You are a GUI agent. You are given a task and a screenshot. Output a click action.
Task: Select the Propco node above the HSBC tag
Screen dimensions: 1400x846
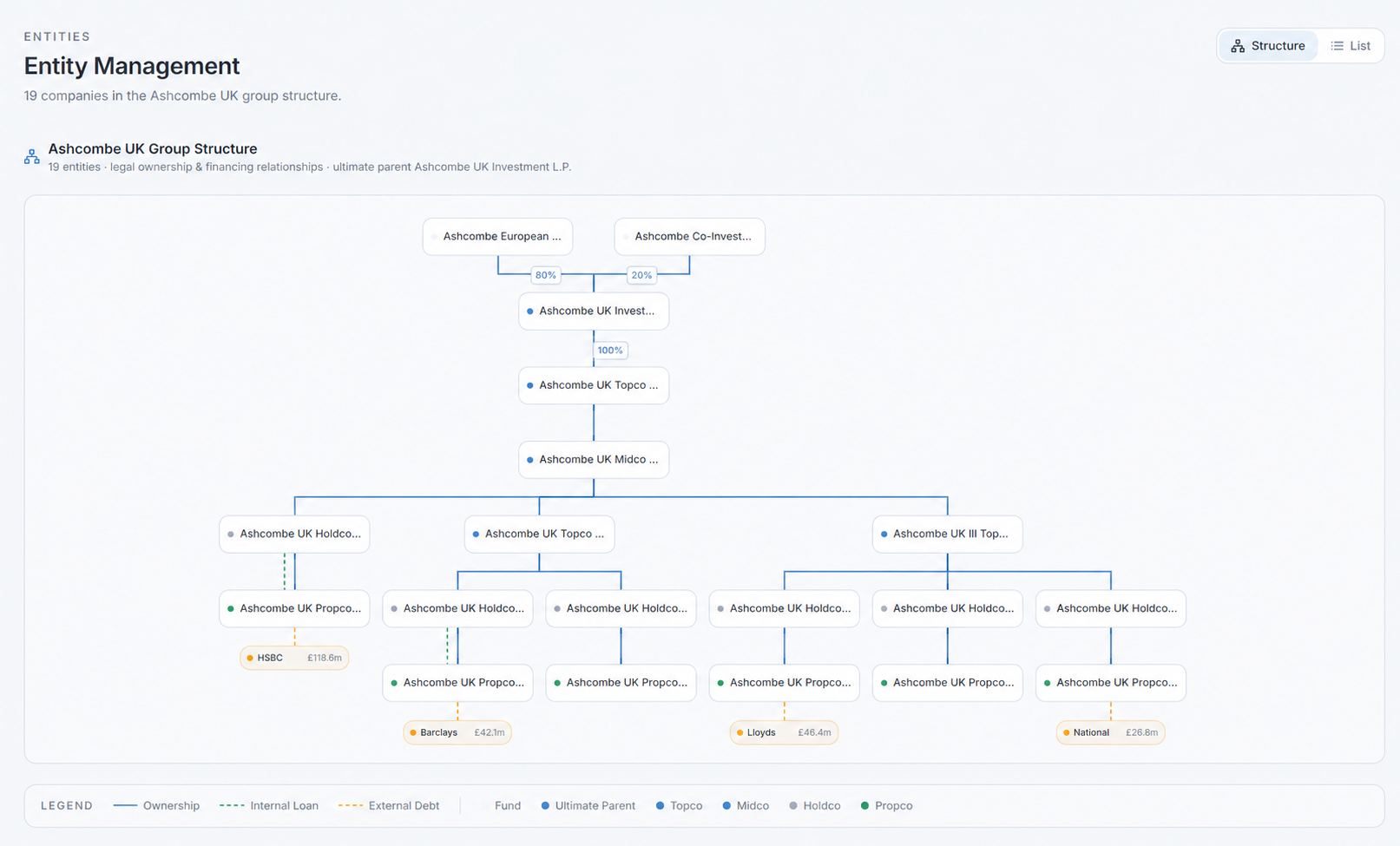[x=294, y=609]
